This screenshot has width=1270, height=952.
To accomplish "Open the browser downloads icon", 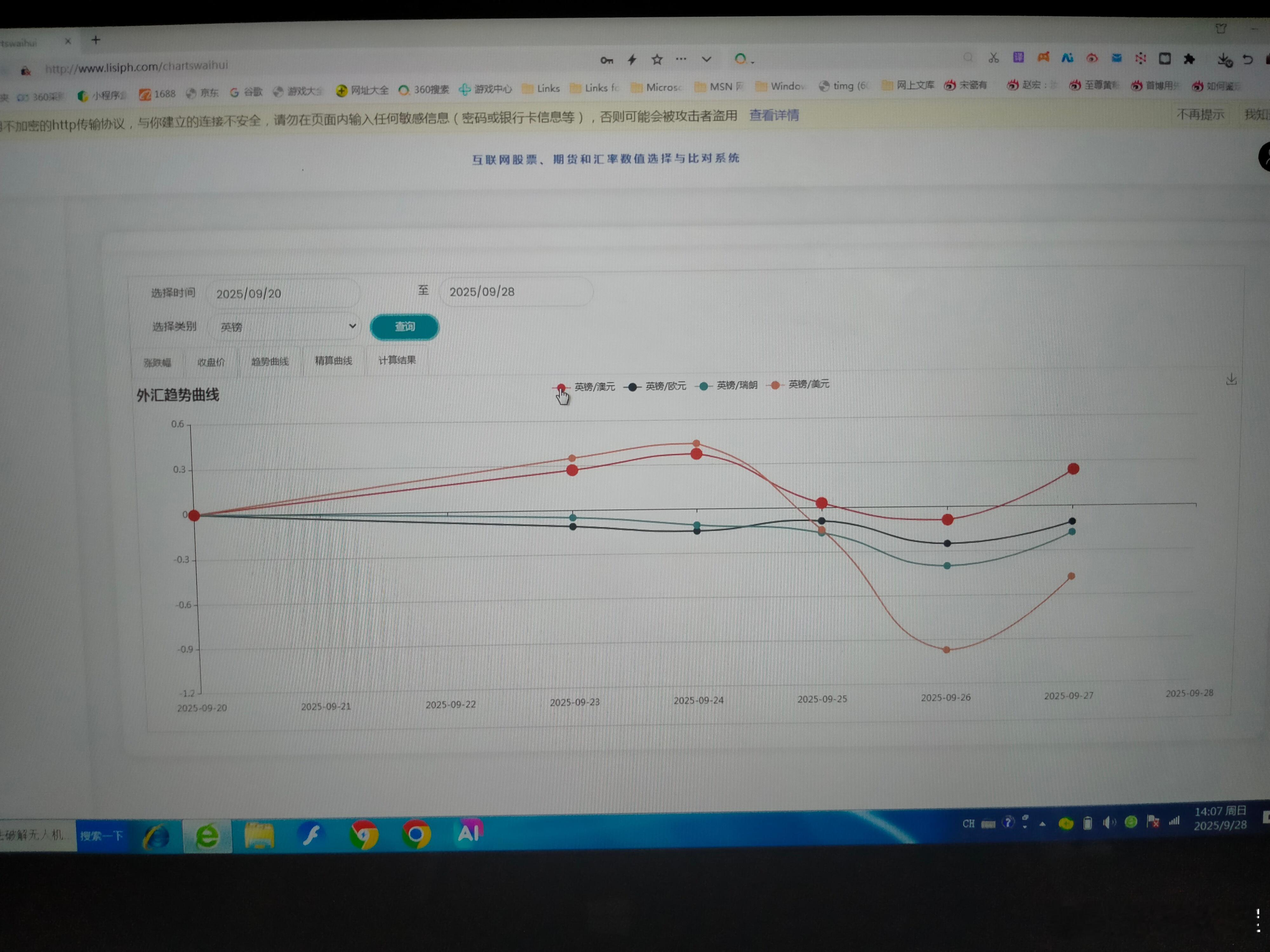I will (x=1224, y=59).
